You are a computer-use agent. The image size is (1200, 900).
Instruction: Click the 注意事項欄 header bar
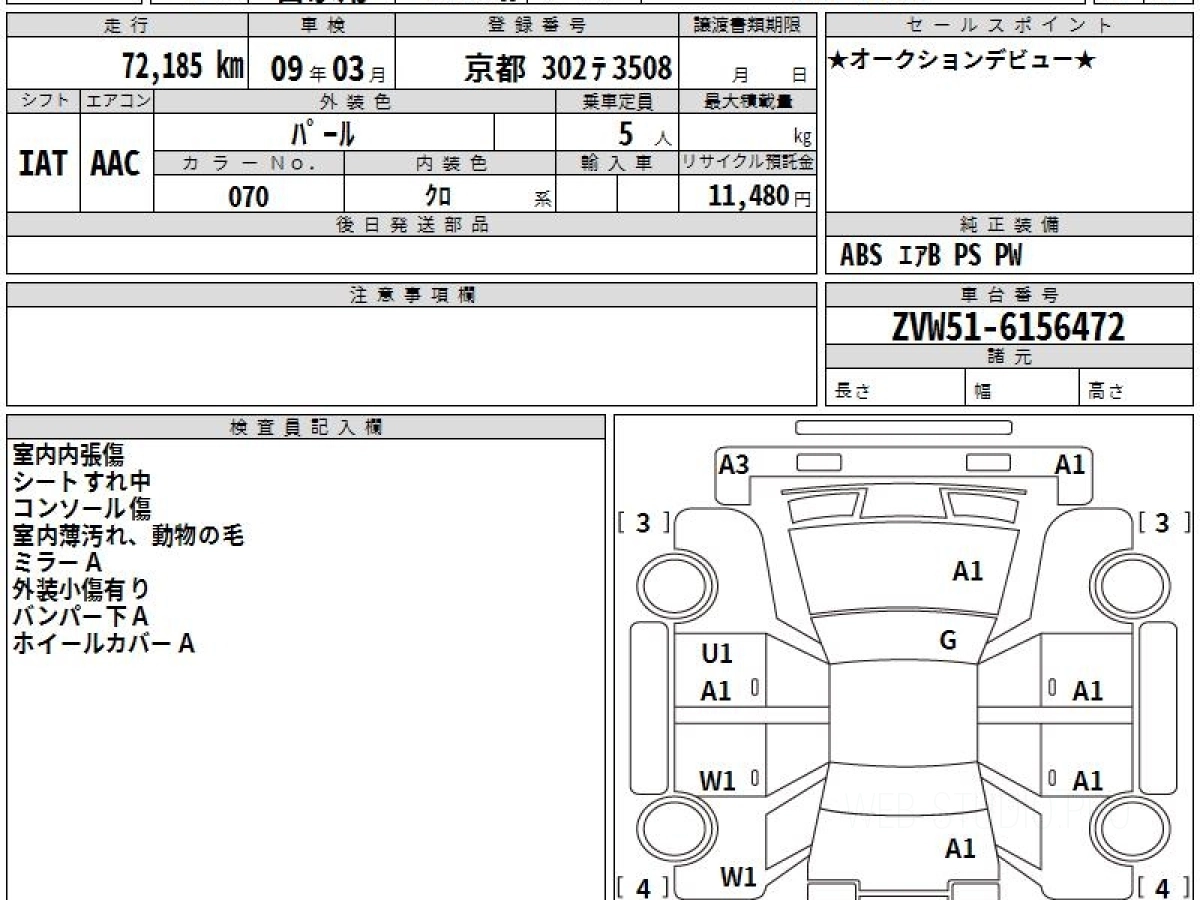tap(411, 295)
